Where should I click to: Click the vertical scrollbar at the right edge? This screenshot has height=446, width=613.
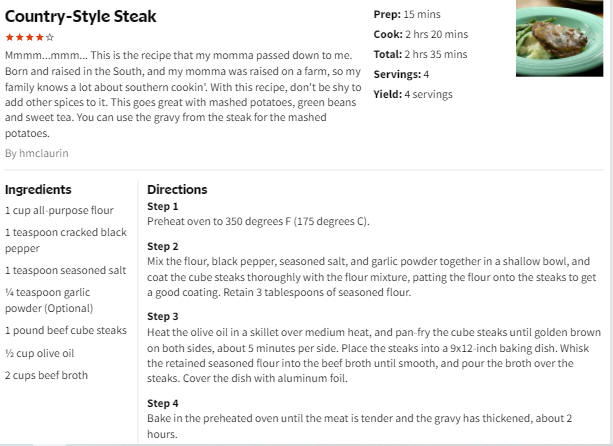[x=610, y=223]
